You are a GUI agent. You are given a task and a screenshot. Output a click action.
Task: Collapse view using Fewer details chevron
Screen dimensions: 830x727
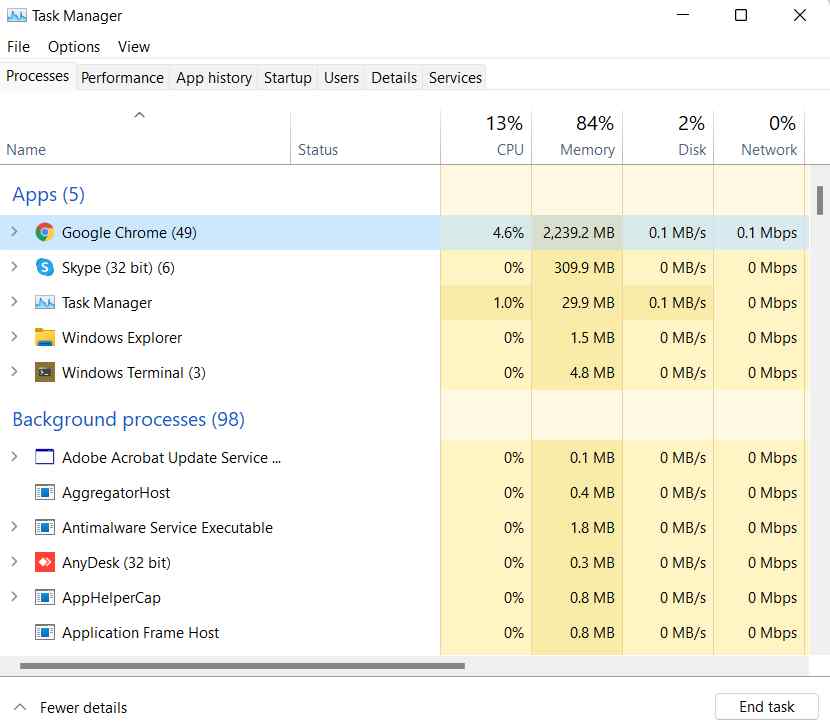pos(20,707)
